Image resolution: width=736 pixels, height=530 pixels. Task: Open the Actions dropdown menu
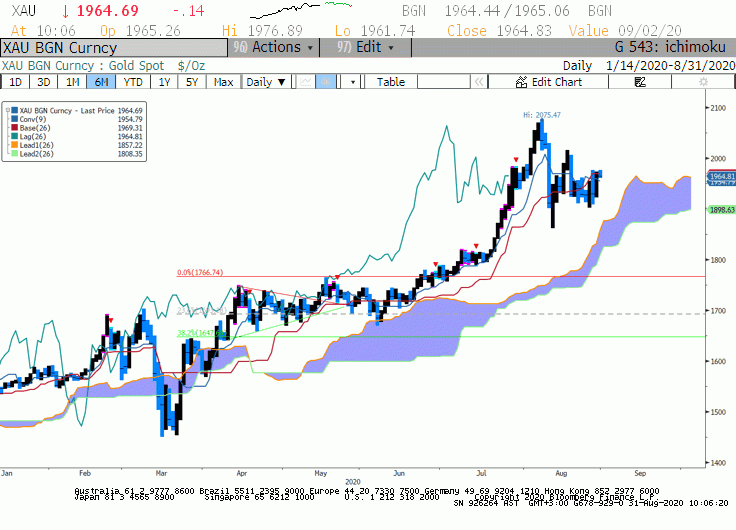pyautogui.click(x=274, y=47)
